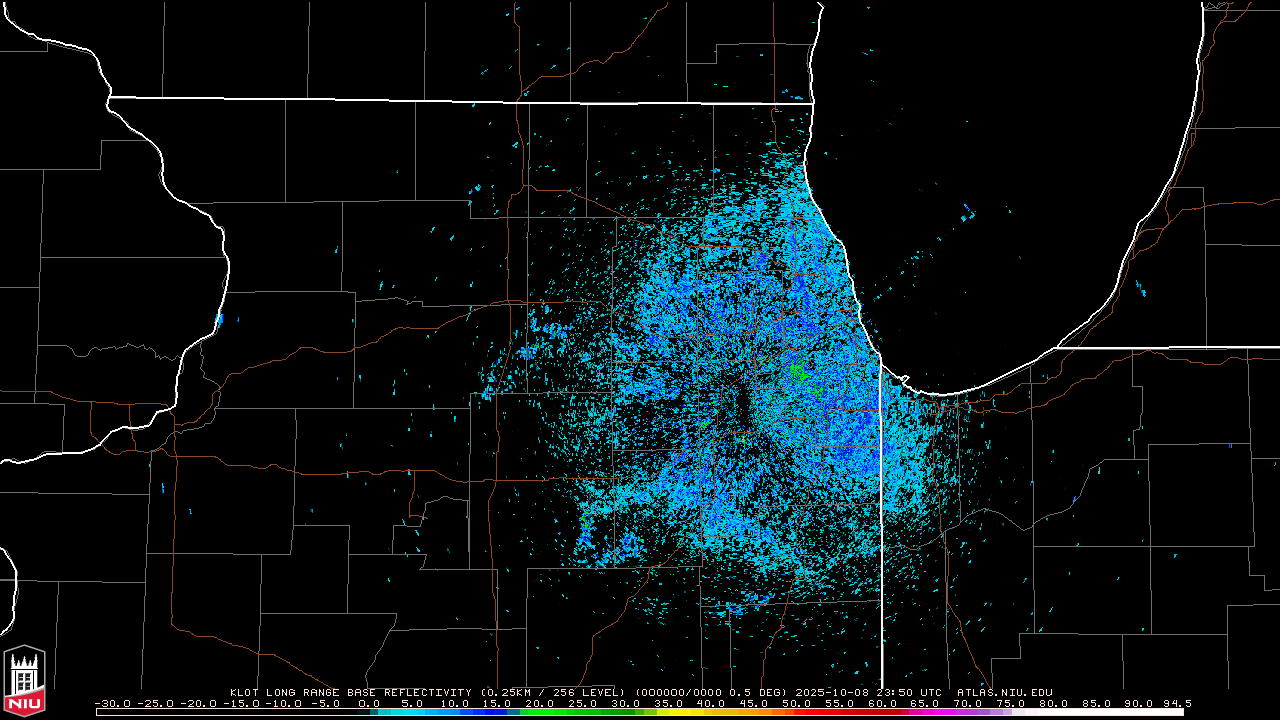The height and width of the screenshot is (720, 1280).
Task: Click the yellow section of the color scale
Action: pos(690,712)
